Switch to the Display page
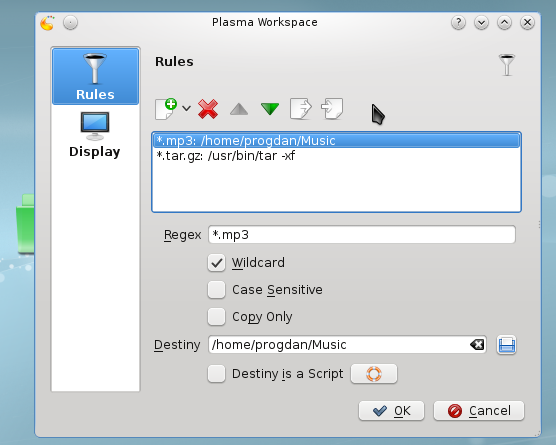Screen dimensions: 556x445 pos(95,135)
